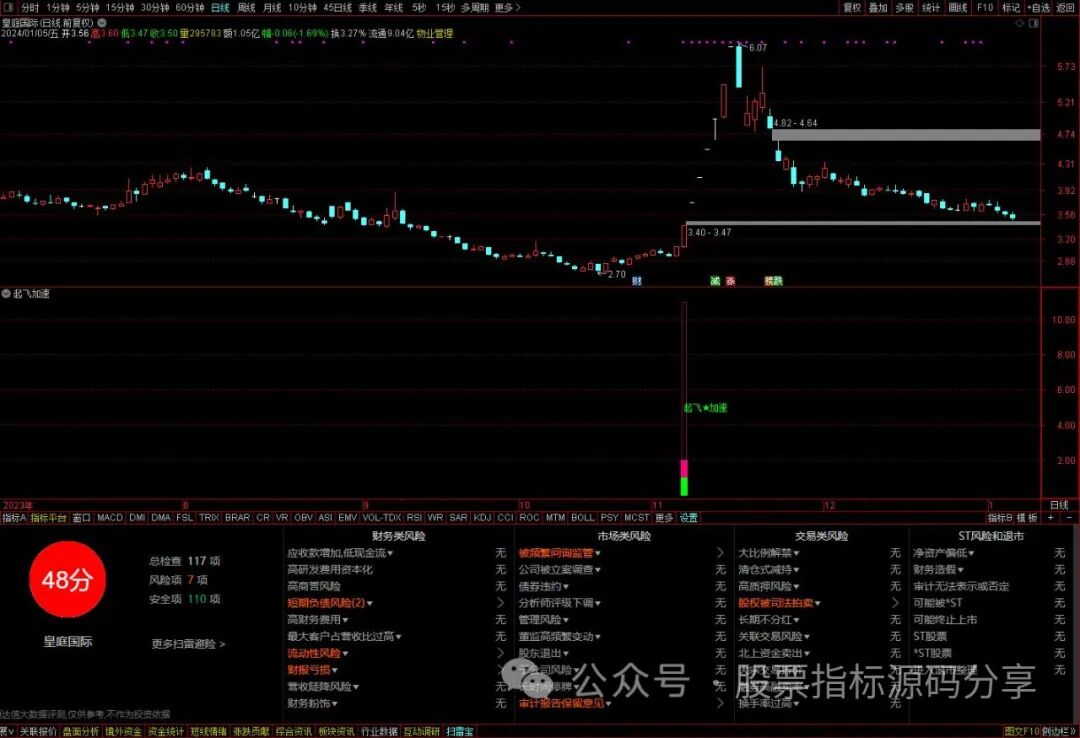Viewport: 1080px width, 738px height.
Task: Expand 股权被司法拍卖 item
Action: [779, 603]
